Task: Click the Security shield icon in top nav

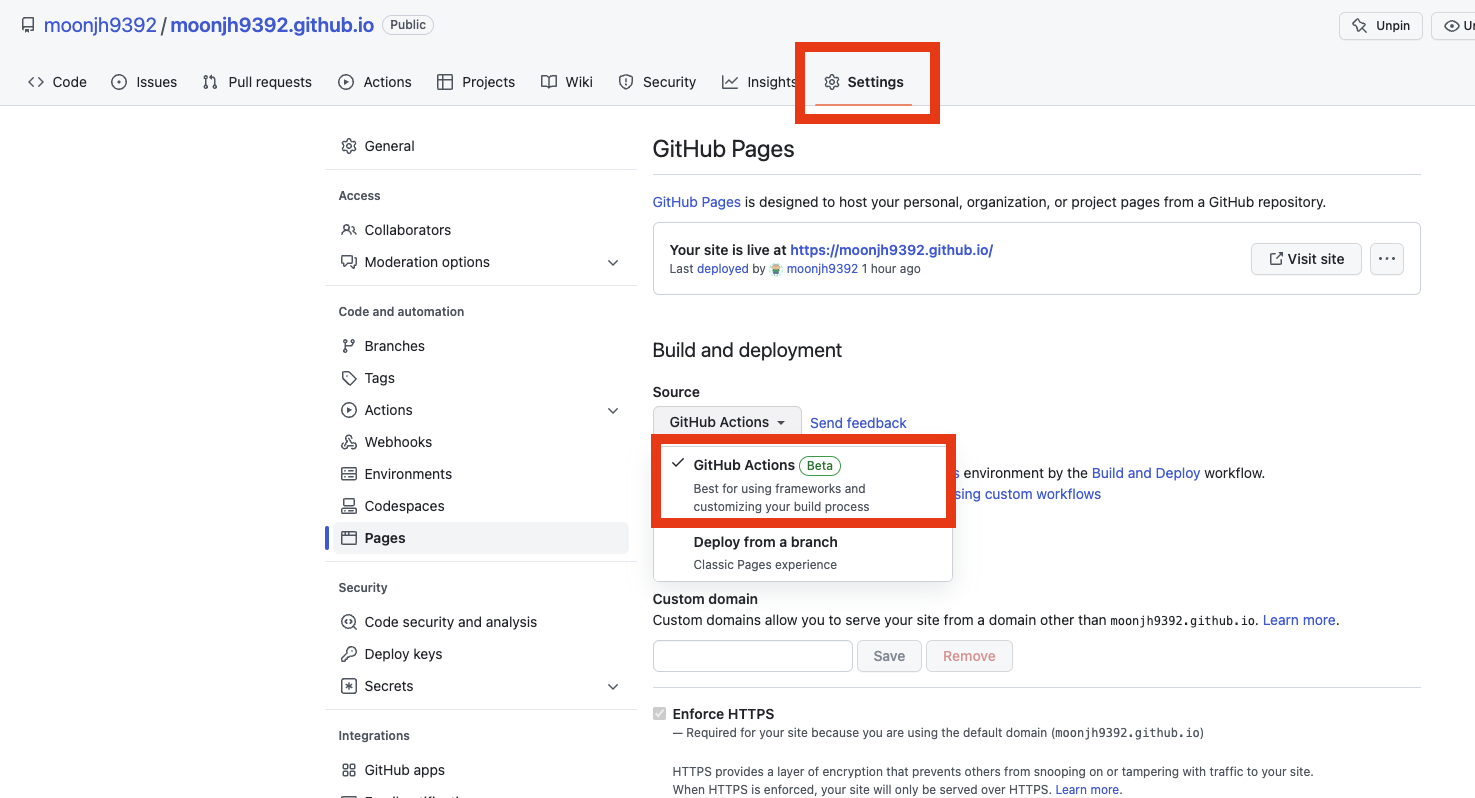Action: point(626,82)
